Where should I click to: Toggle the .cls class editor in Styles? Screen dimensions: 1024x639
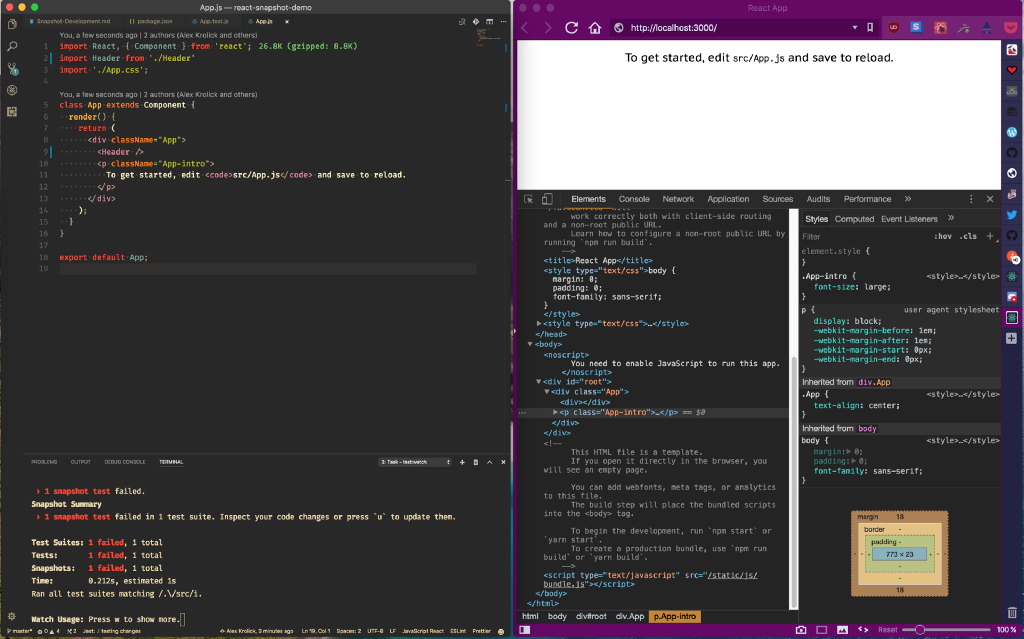[x=968, y=237]
